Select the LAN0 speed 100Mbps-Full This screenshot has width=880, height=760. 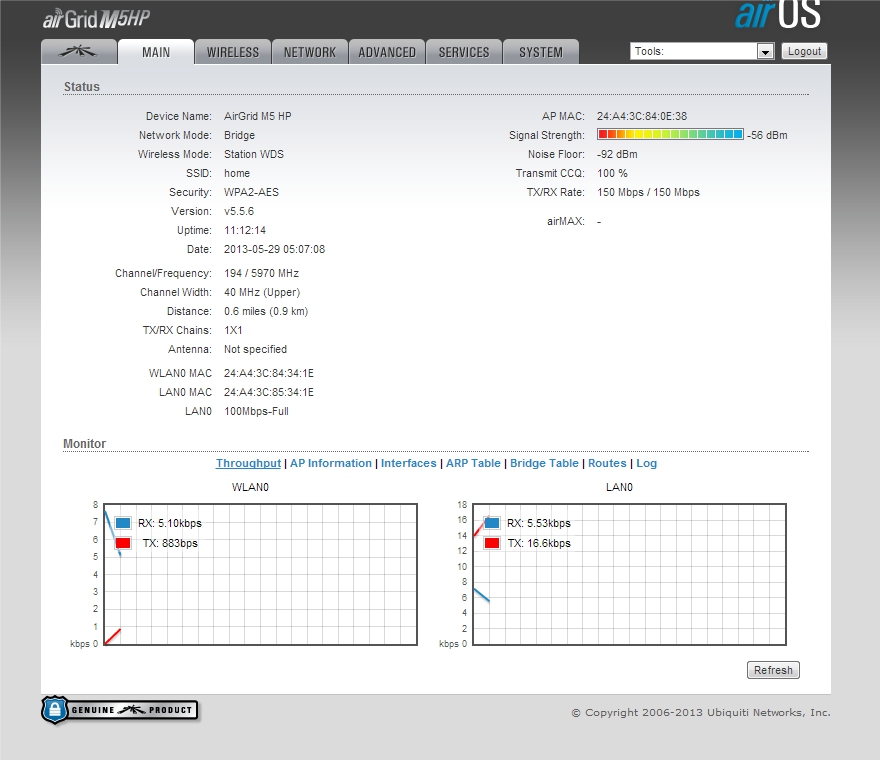(x=256, y=411)
